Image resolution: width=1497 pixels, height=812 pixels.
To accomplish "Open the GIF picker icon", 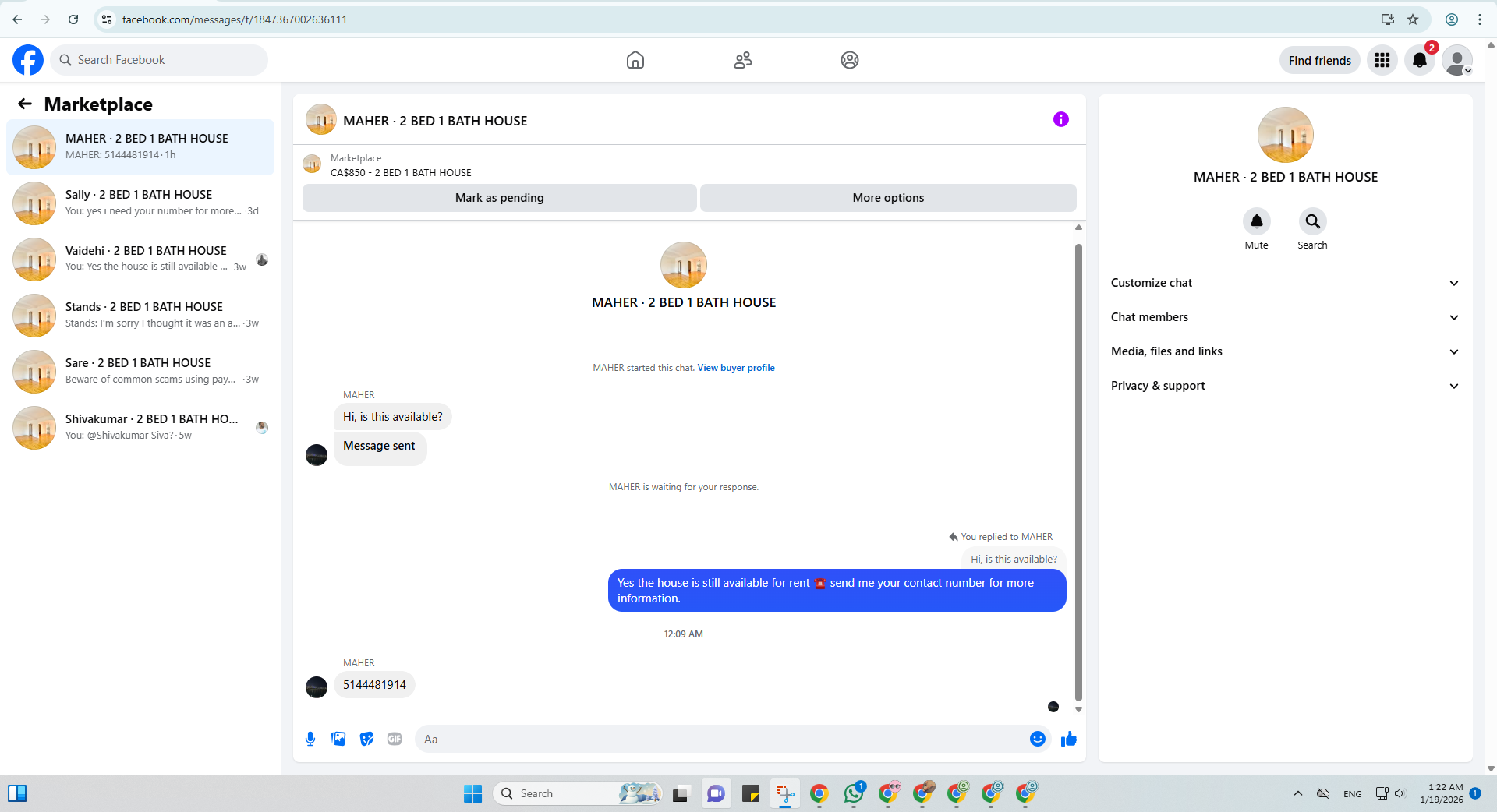I will (395, 739).
